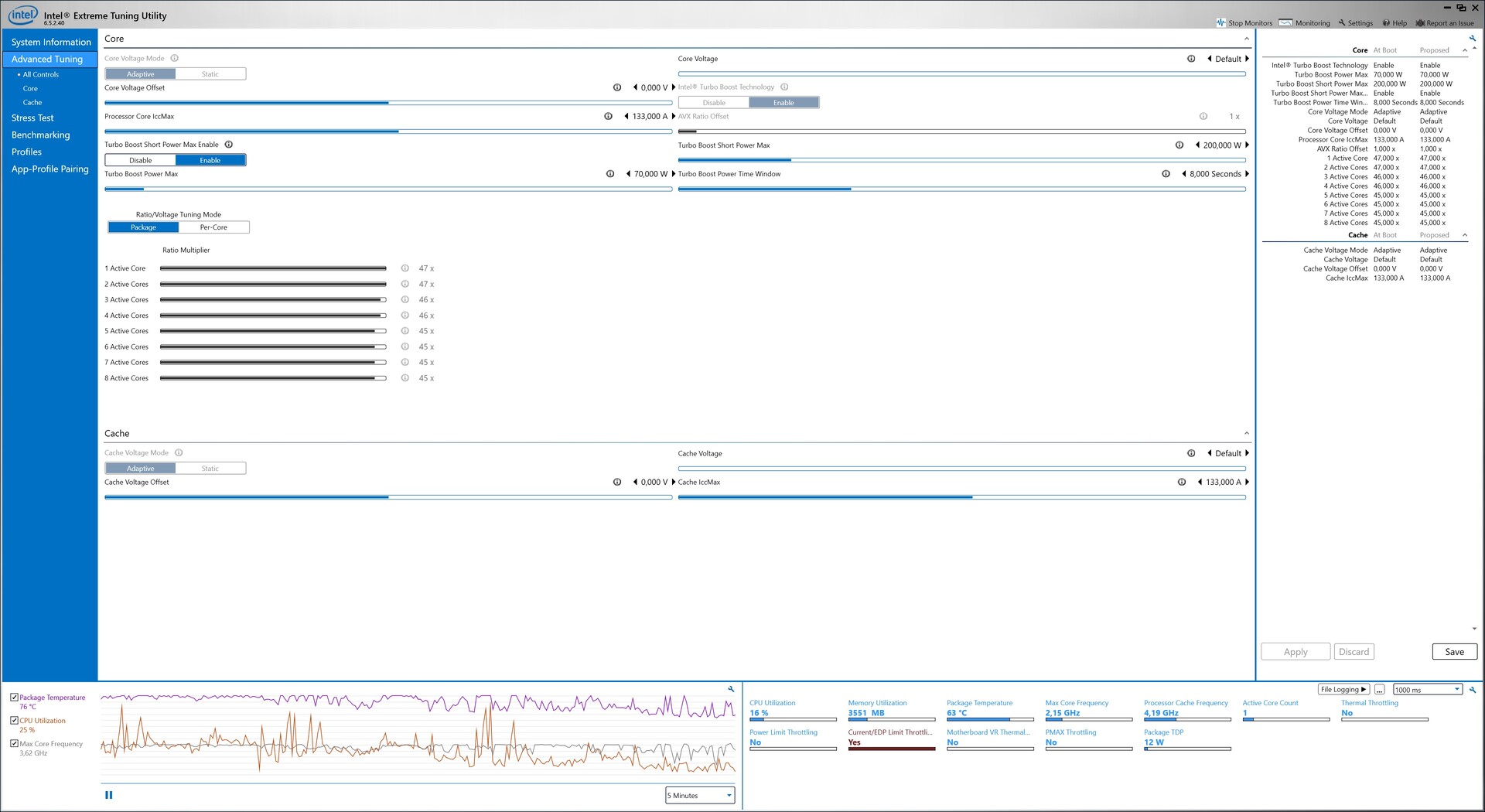The image size is (1485, 812).
Task: Toggle the Max Core Frequency graph checkbox
Action: click(15, 743)
